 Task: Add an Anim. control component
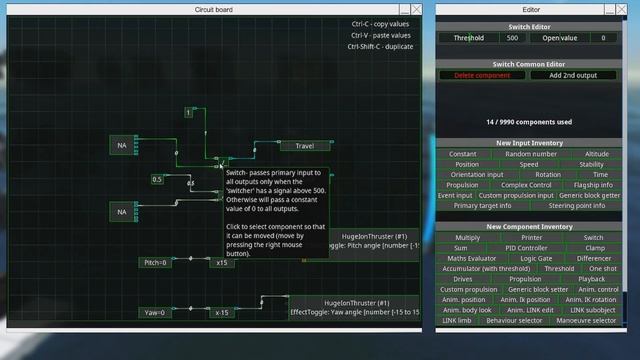(598, 289)
